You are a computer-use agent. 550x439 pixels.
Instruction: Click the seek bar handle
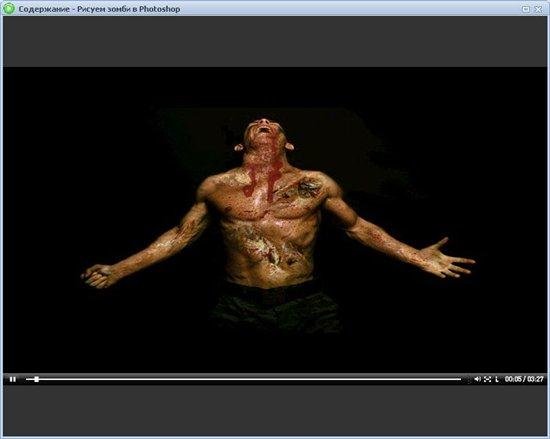[36, 379]
